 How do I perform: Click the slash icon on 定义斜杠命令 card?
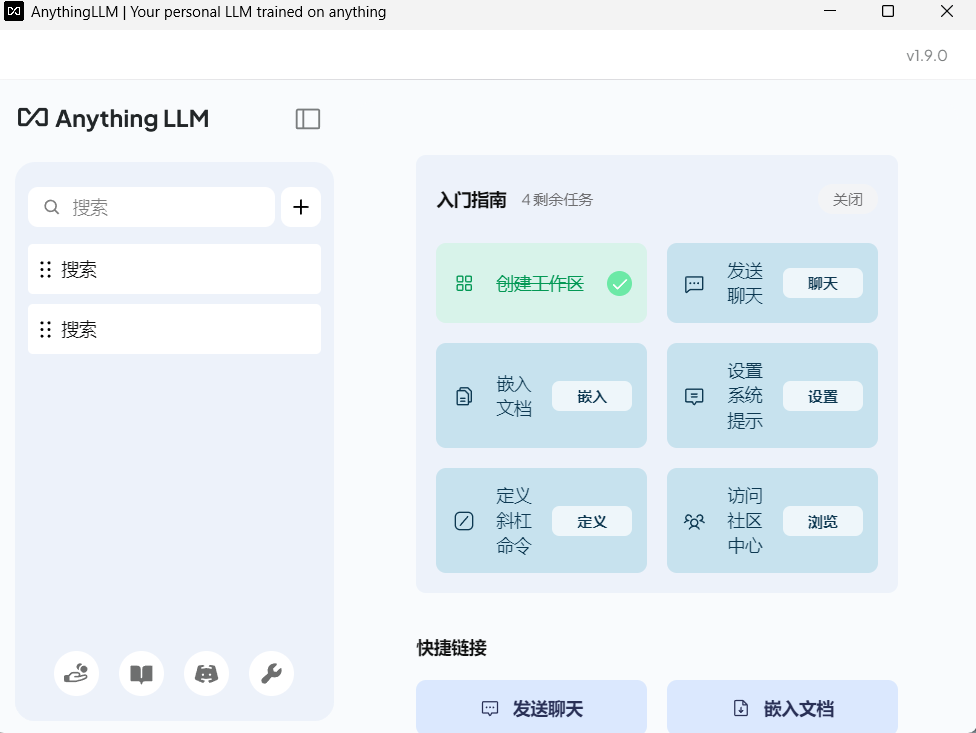coord(463,521)
